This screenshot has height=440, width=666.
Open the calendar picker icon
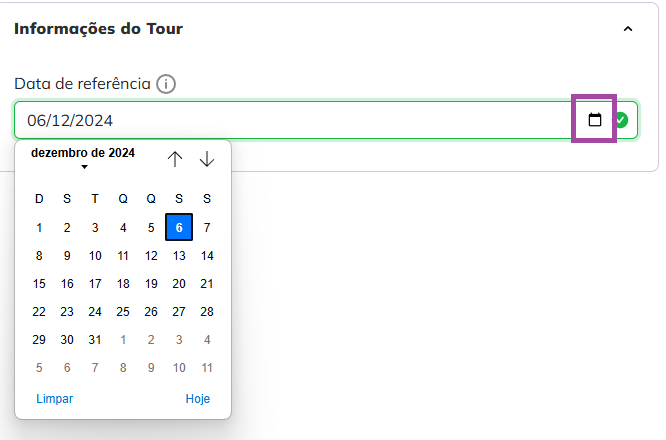(x=595, y=120)
